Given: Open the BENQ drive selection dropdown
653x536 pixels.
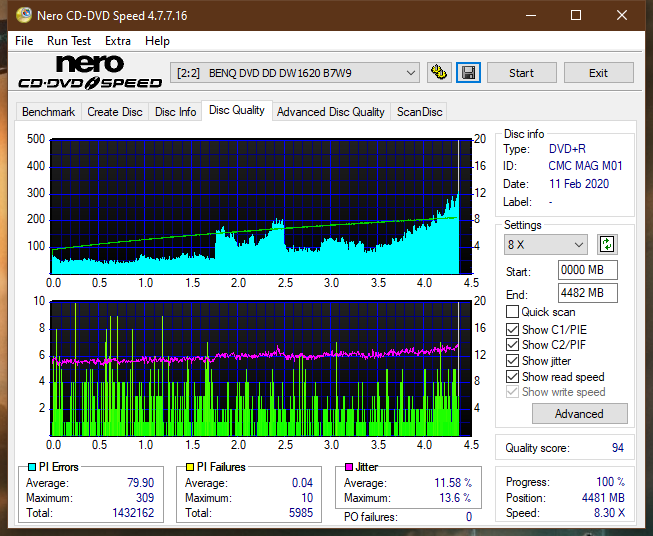Looking at the screenshot, I should [x=295, y=73].
